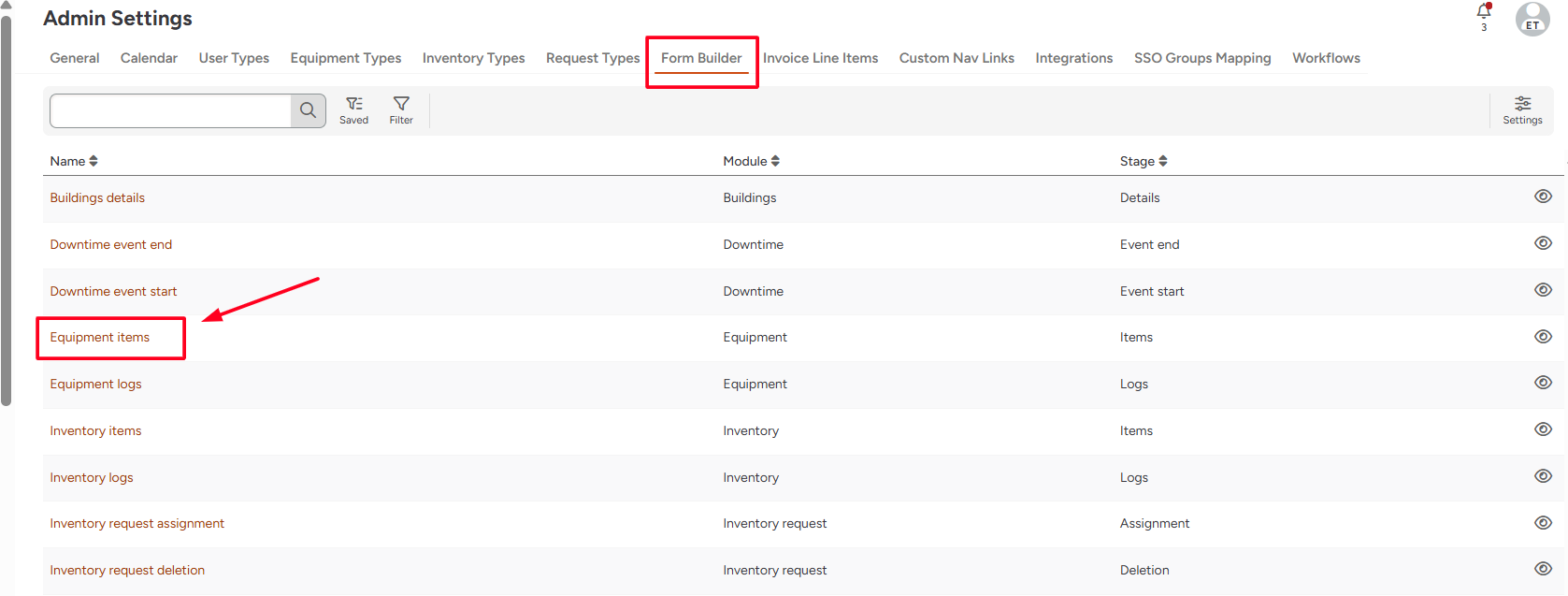Switch to the Workflows tab

1326,58
